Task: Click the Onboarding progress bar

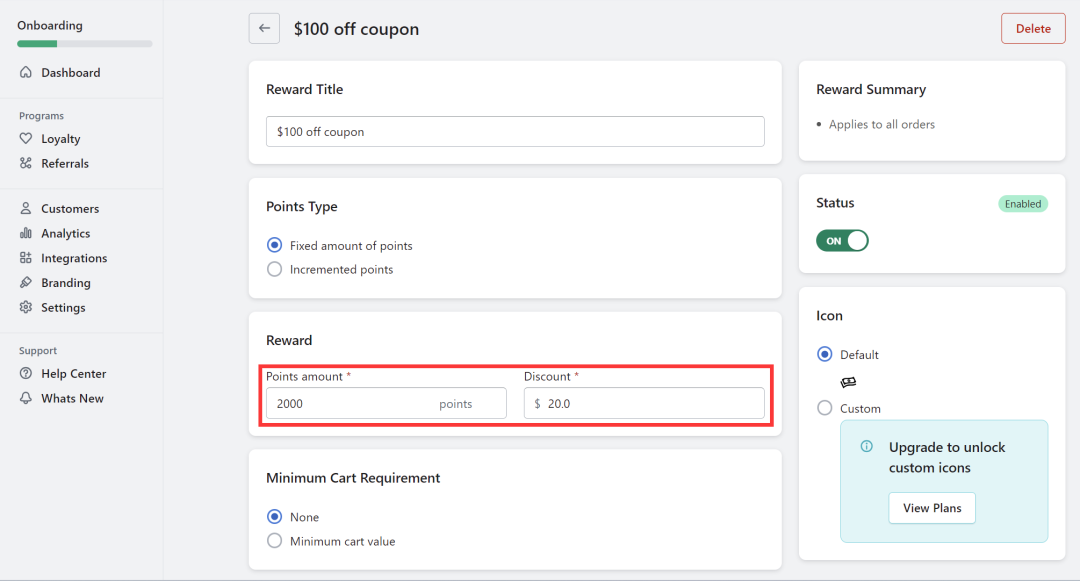Action: click(85, 44)
